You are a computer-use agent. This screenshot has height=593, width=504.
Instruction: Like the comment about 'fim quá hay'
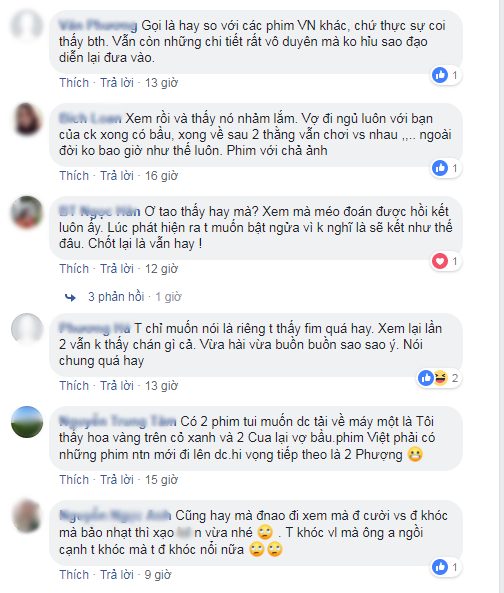click(x=74, y=385)
